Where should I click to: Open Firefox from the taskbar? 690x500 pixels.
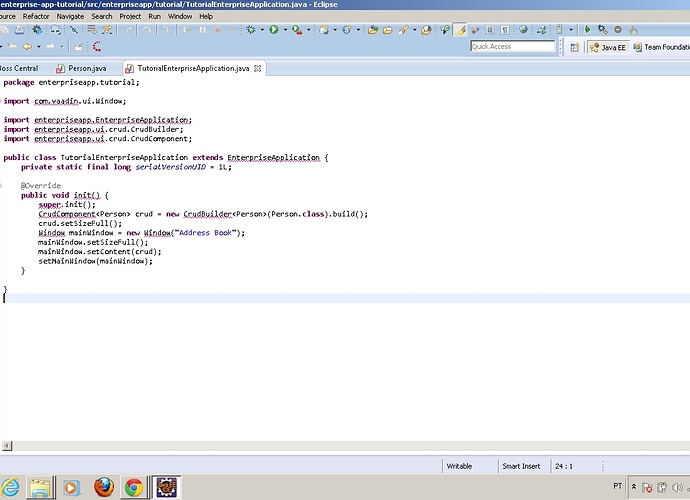[104, 487]
